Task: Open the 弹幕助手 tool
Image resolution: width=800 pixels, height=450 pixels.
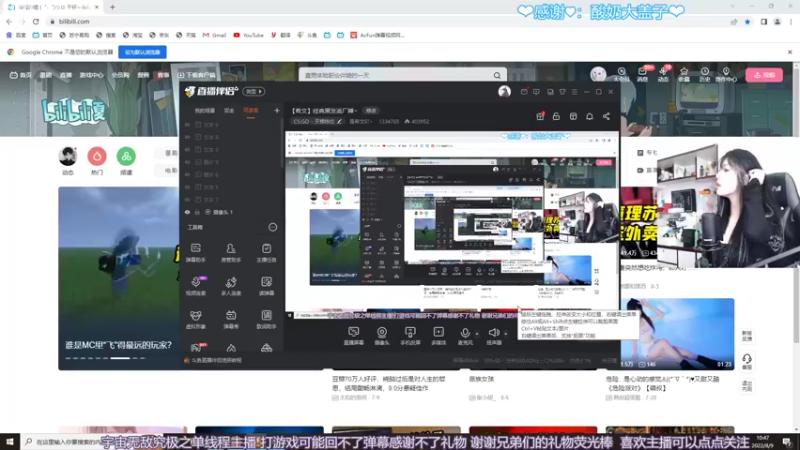Action: 195,253
